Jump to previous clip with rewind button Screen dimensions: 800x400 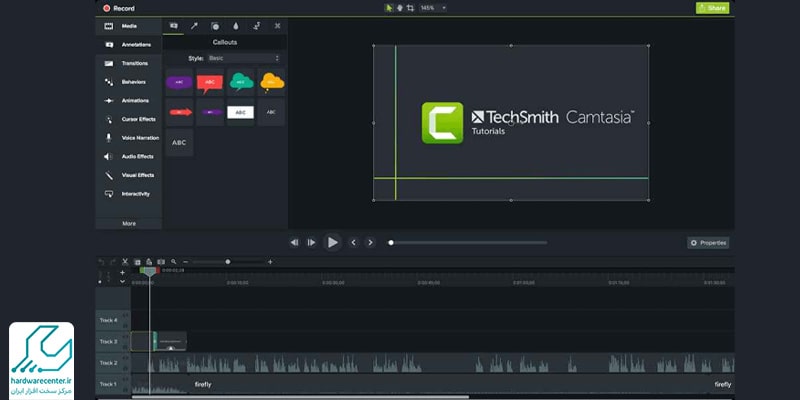coord(294,243)
